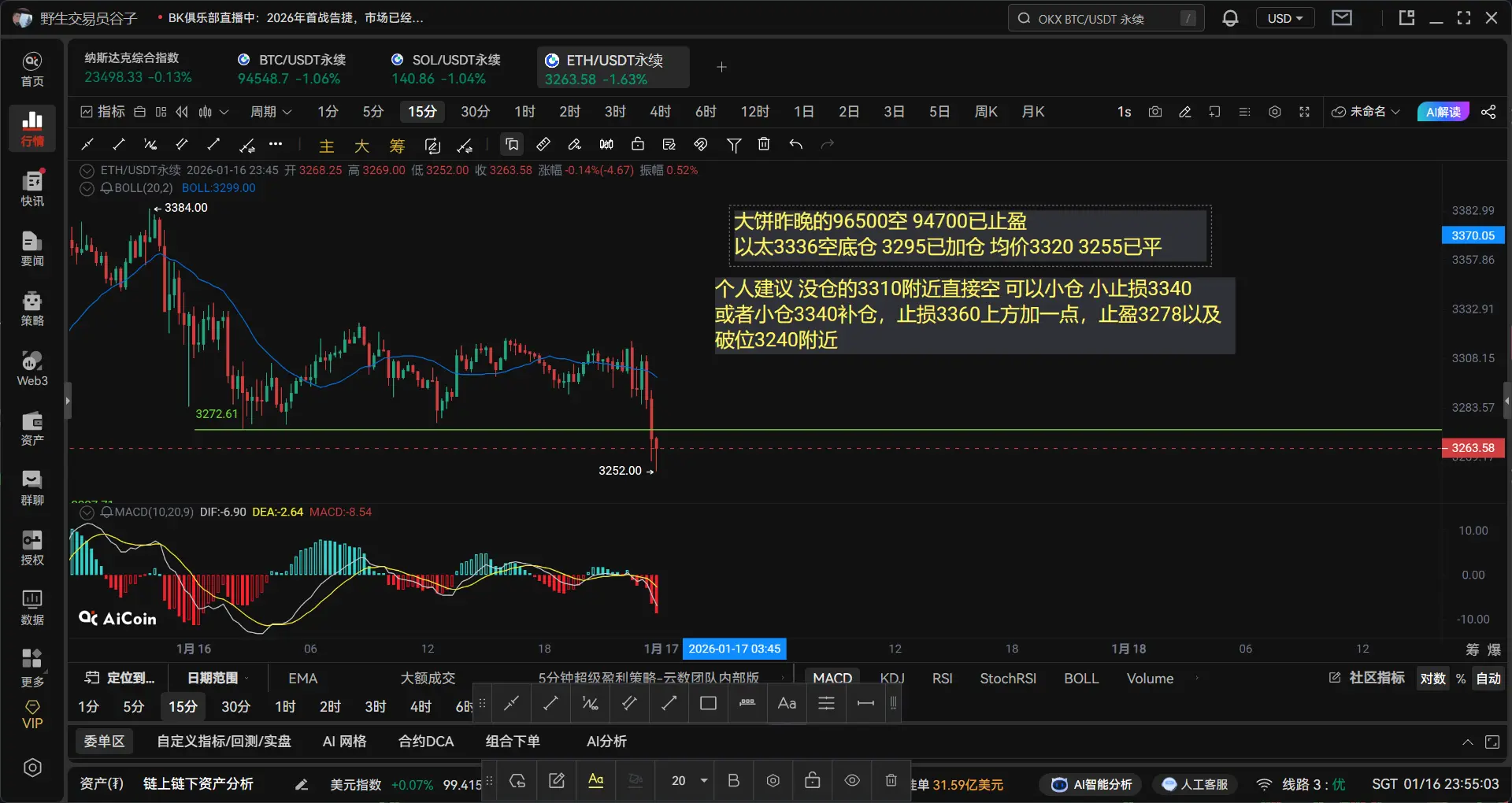Screen dimensions: 1512x803
Task: Toggle the lock icon in text toolbar
Action: click(x=812, y=780)
